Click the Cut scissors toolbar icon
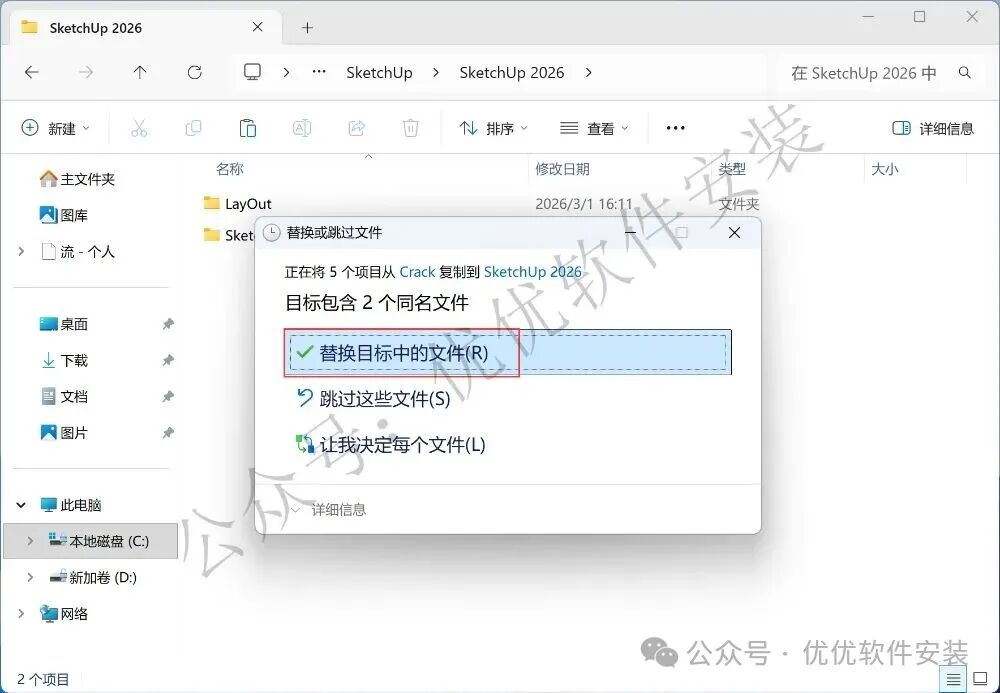Viewport: 1000px width, 693px height. pos(139,128)
